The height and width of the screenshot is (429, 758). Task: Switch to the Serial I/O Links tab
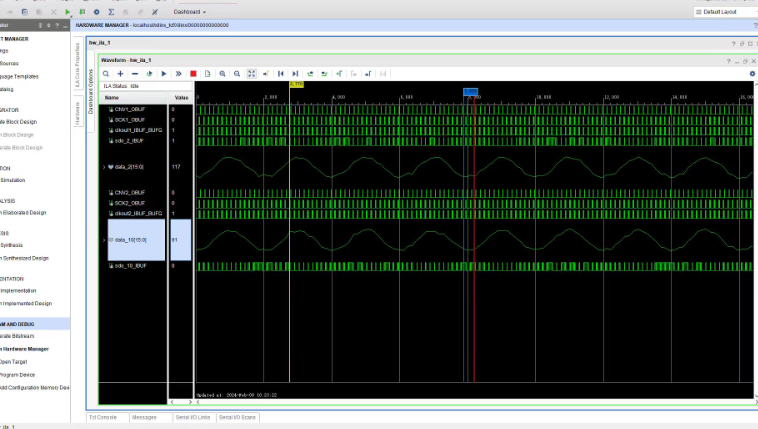pos(193,417)
